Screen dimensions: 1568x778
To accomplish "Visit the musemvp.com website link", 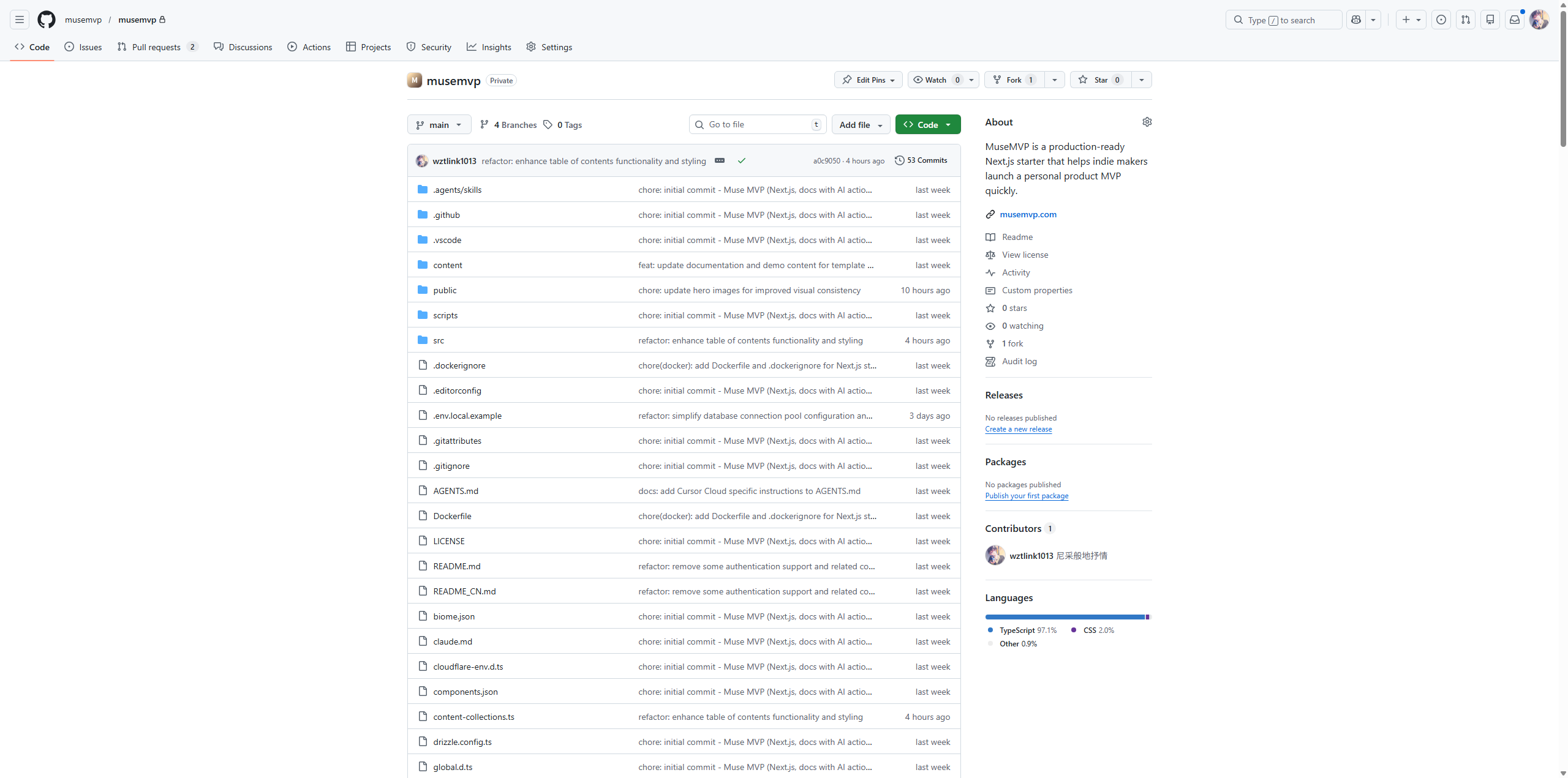I will tap(1028, 214).
